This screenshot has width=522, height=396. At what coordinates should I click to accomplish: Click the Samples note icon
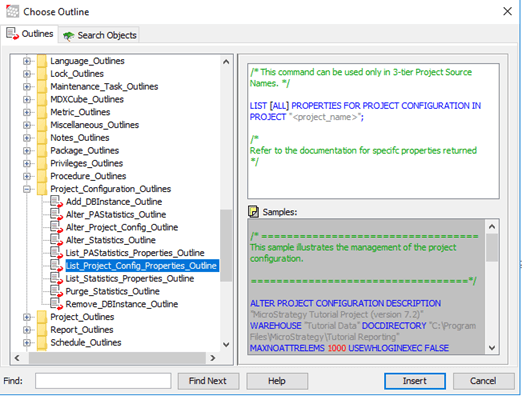click(x=253, y=212)
